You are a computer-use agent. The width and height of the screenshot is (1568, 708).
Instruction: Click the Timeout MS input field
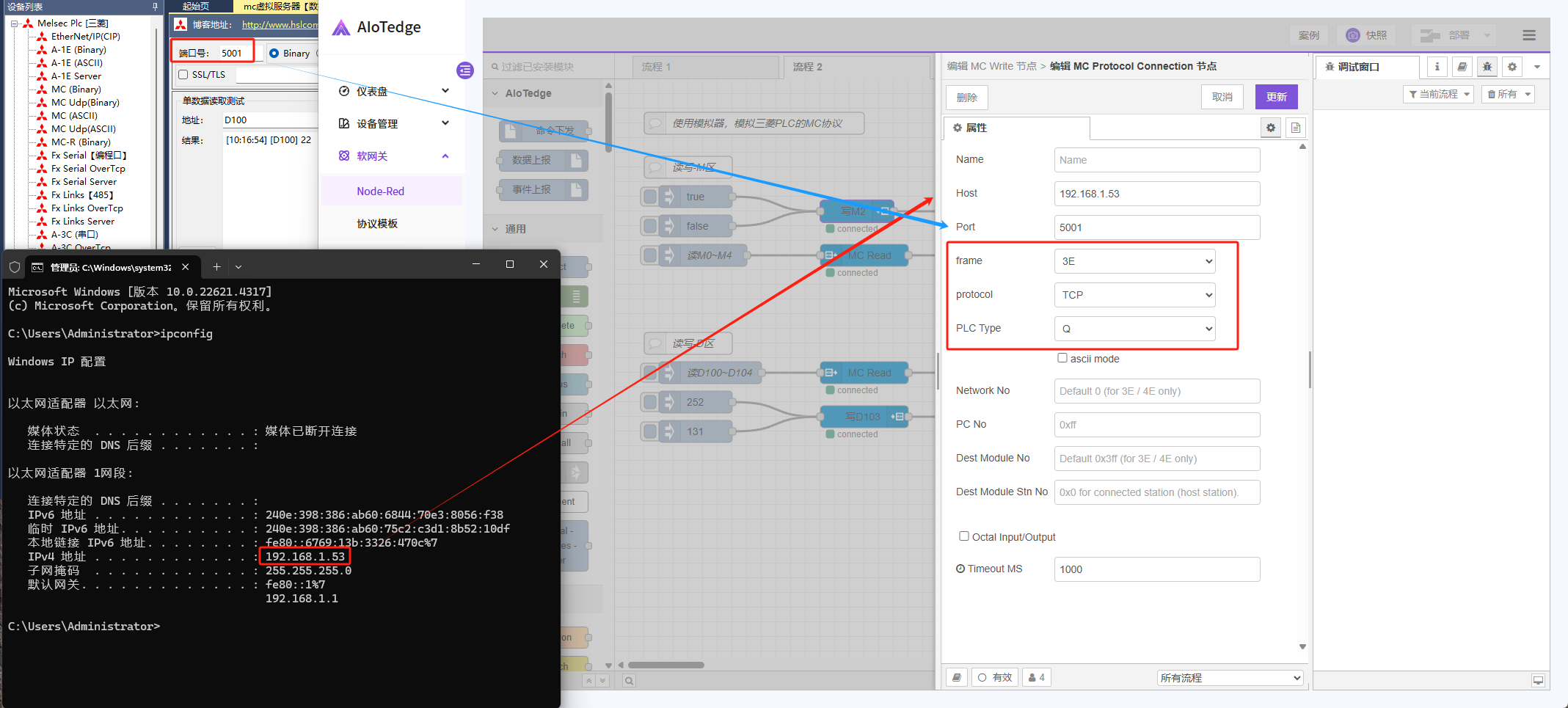(1156, 569)
